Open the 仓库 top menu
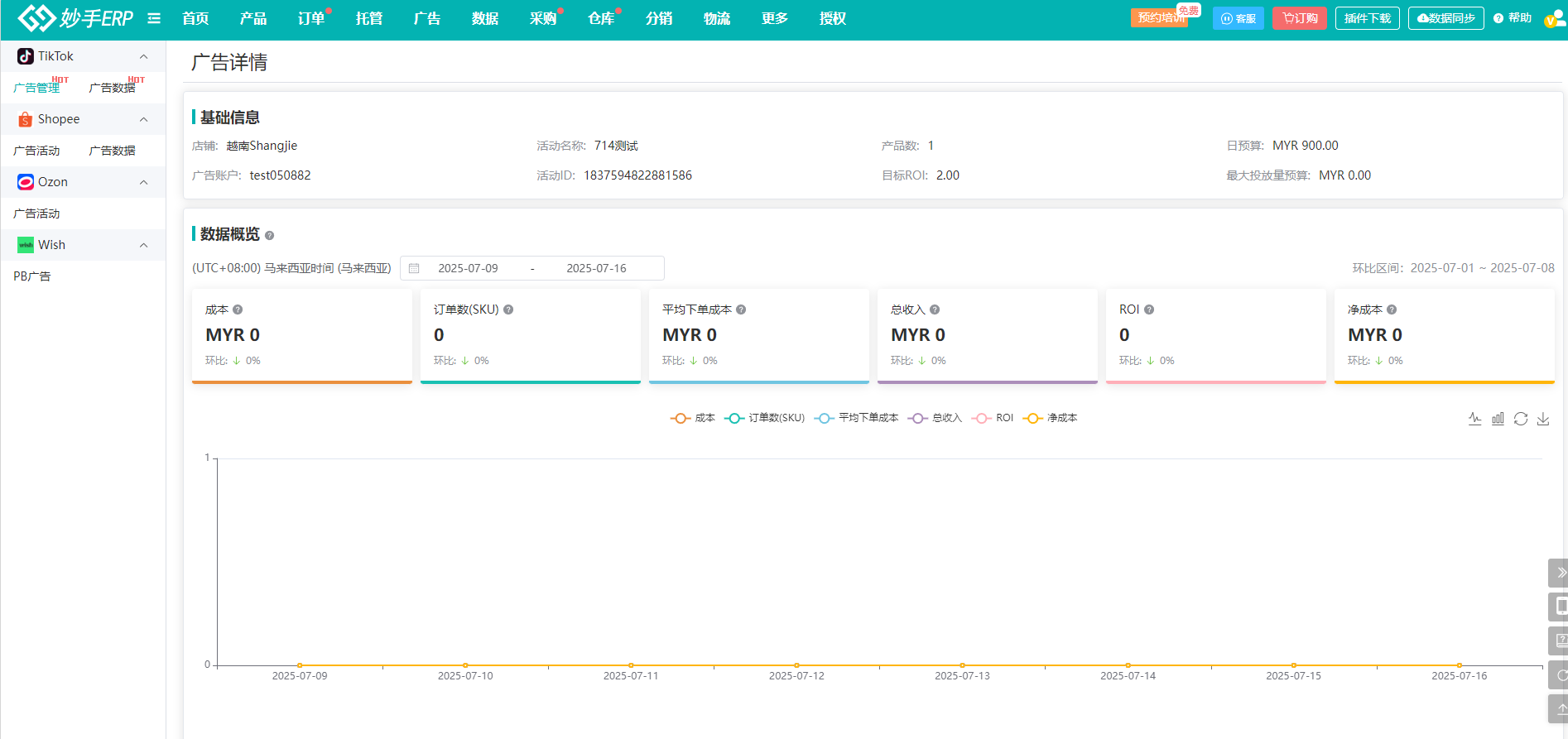 coord(601,18)
